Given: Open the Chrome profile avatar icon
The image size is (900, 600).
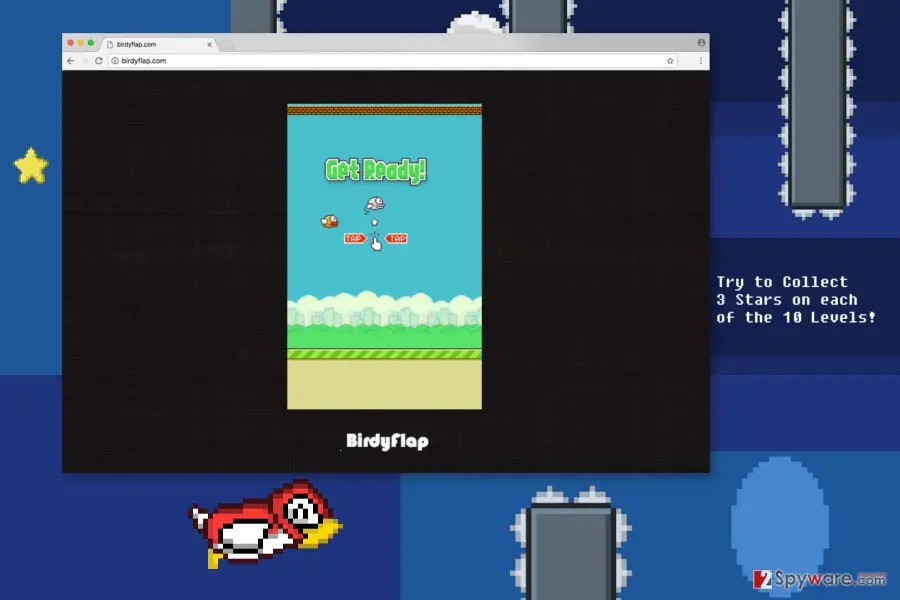Looking at the screenshot, I should 701,42.
